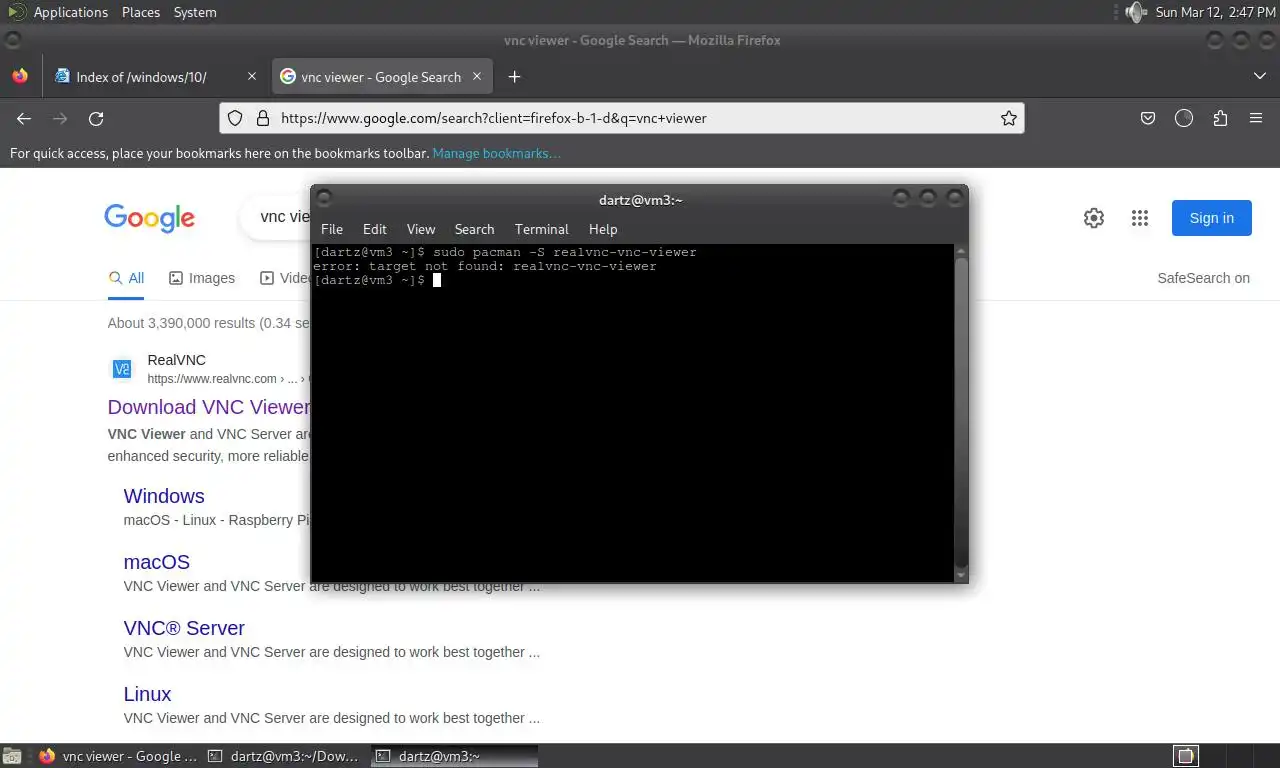Select the vnc viewer - Google Search tab
1280x768 pixels.
click(x=380, y=76)
